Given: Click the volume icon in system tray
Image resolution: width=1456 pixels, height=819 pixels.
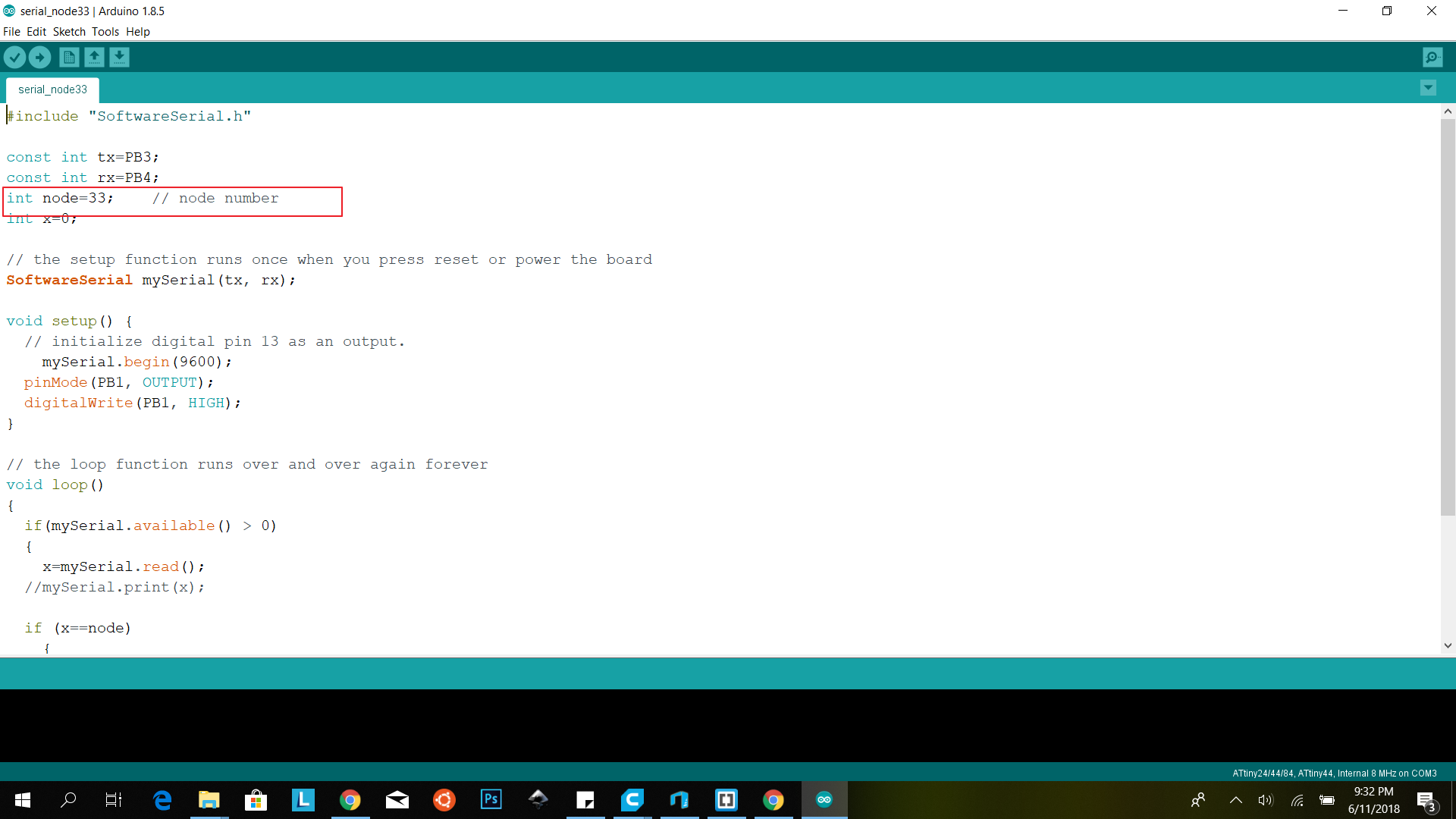Looking at the screenshot, I should point(1265,800).
